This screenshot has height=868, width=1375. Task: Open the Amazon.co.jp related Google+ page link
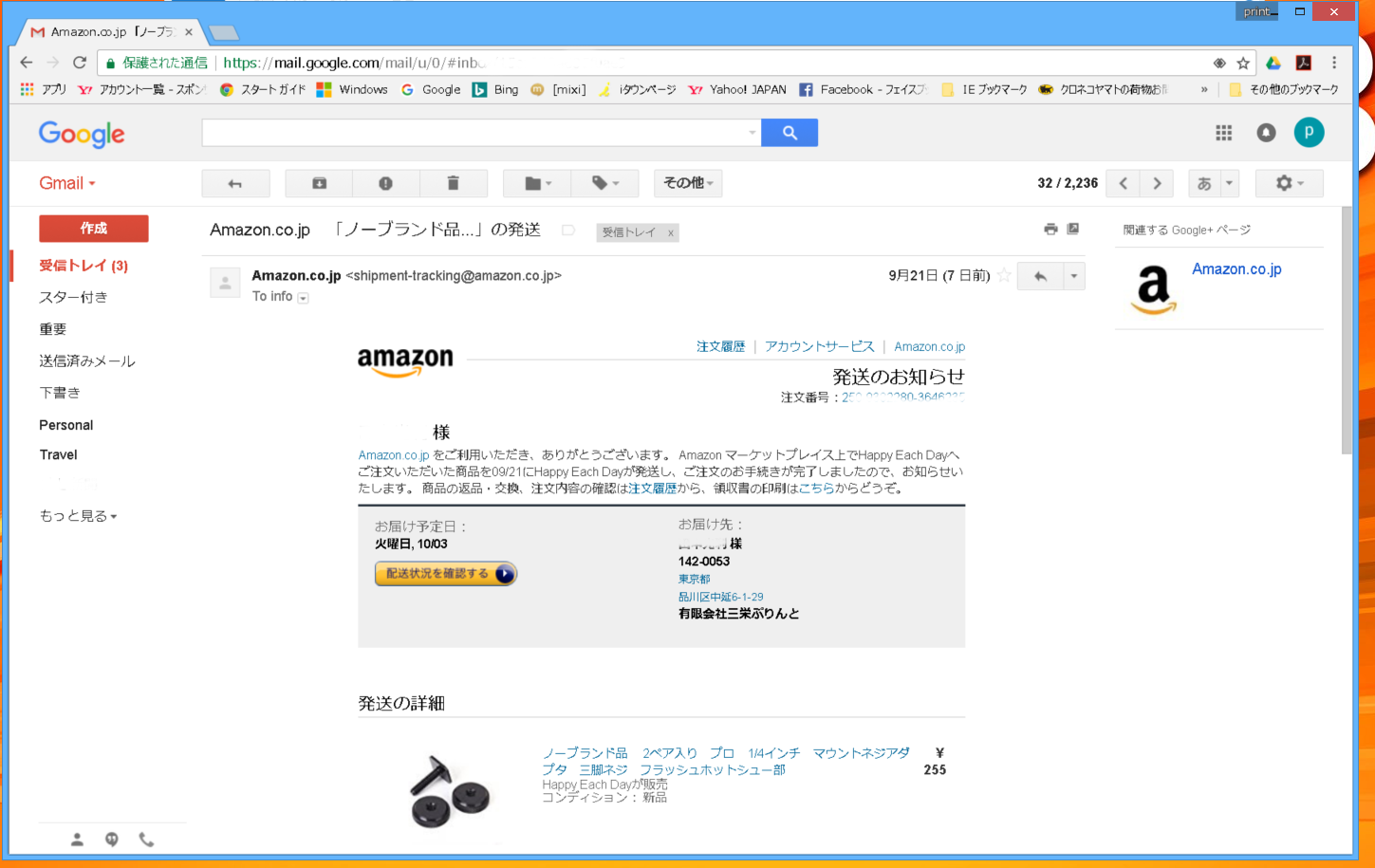click(1236, 269)
